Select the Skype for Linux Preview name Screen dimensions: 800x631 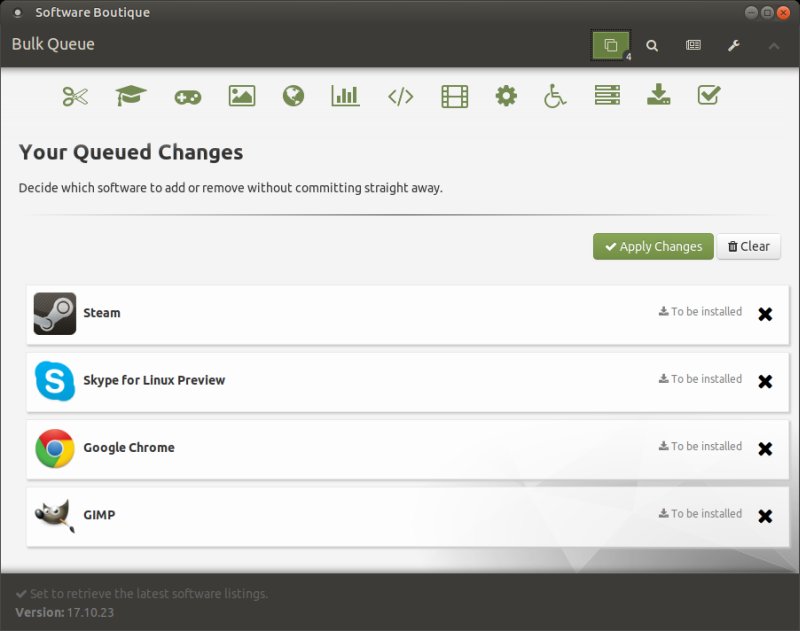(154, 381)
